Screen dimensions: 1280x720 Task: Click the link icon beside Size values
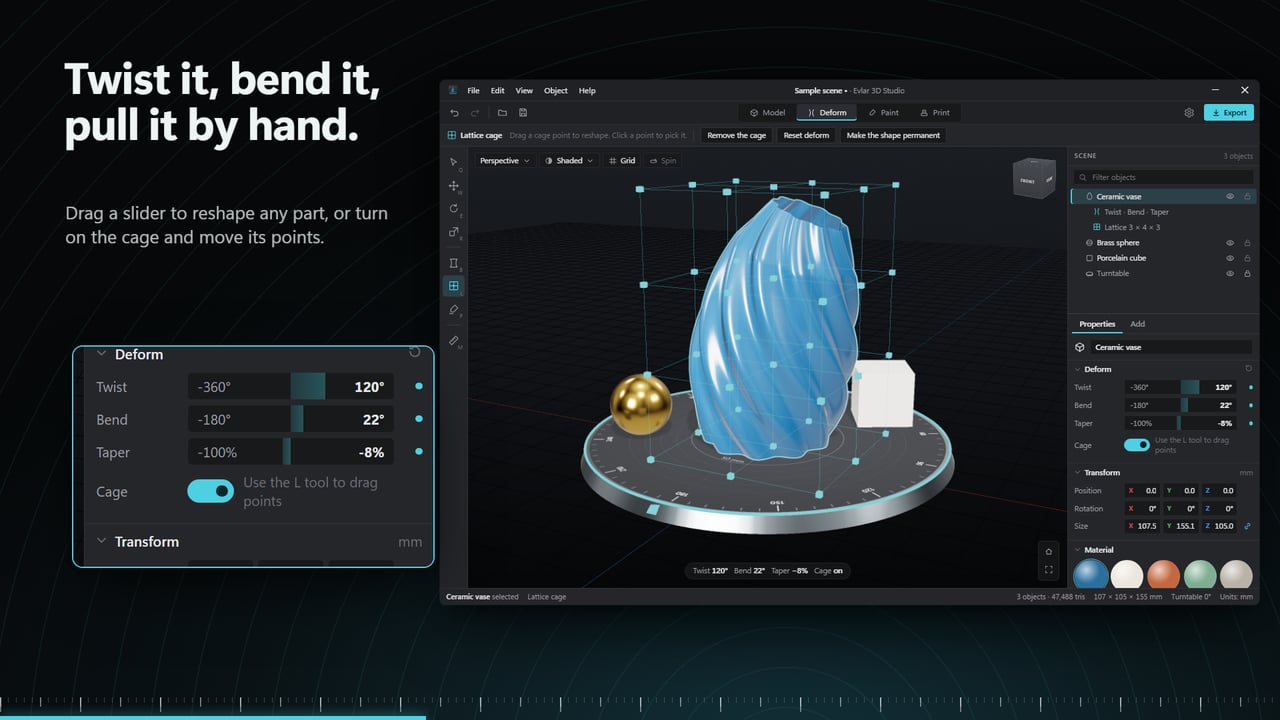point(1247,526)
